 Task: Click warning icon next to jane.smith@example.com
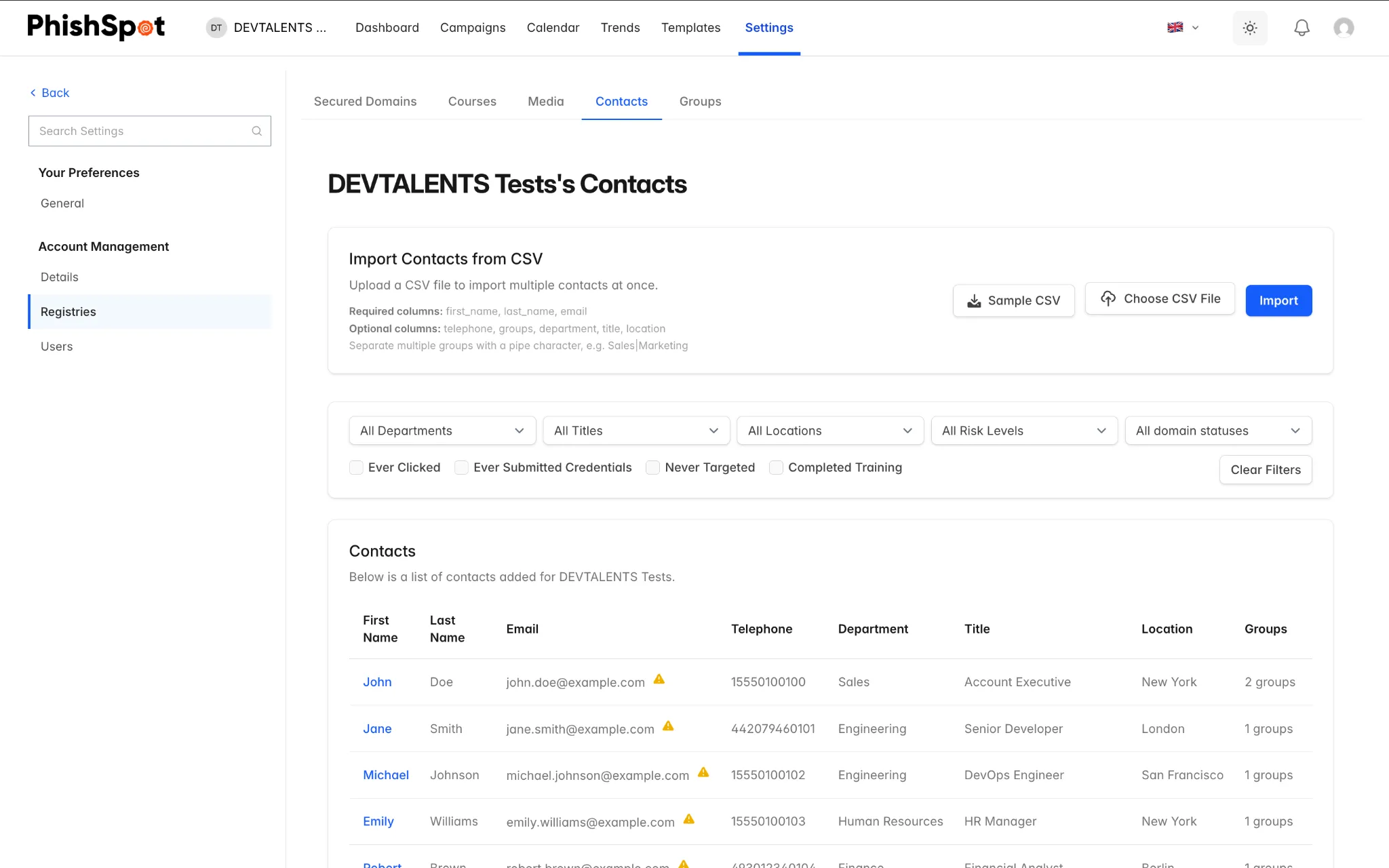click(668, 726)
